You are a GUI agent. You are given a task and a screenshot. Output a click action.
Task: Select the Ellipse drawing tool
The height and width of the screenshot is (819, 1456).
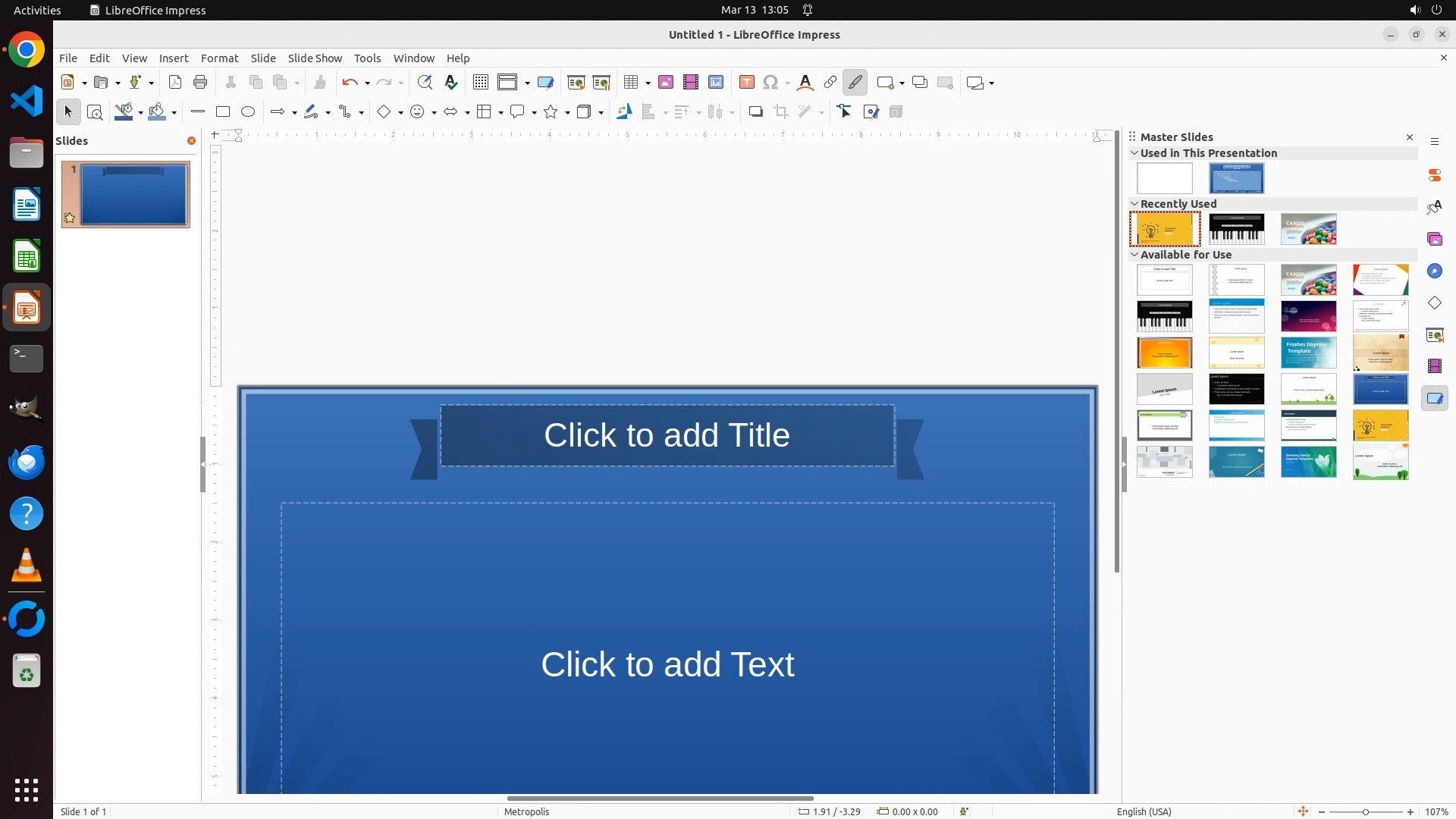click(248, 112)
